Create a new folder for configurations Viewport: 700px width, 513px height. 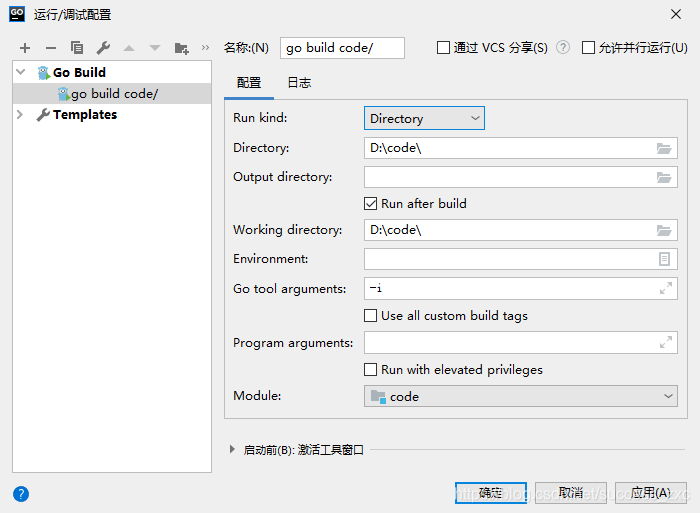pos(181,48)
